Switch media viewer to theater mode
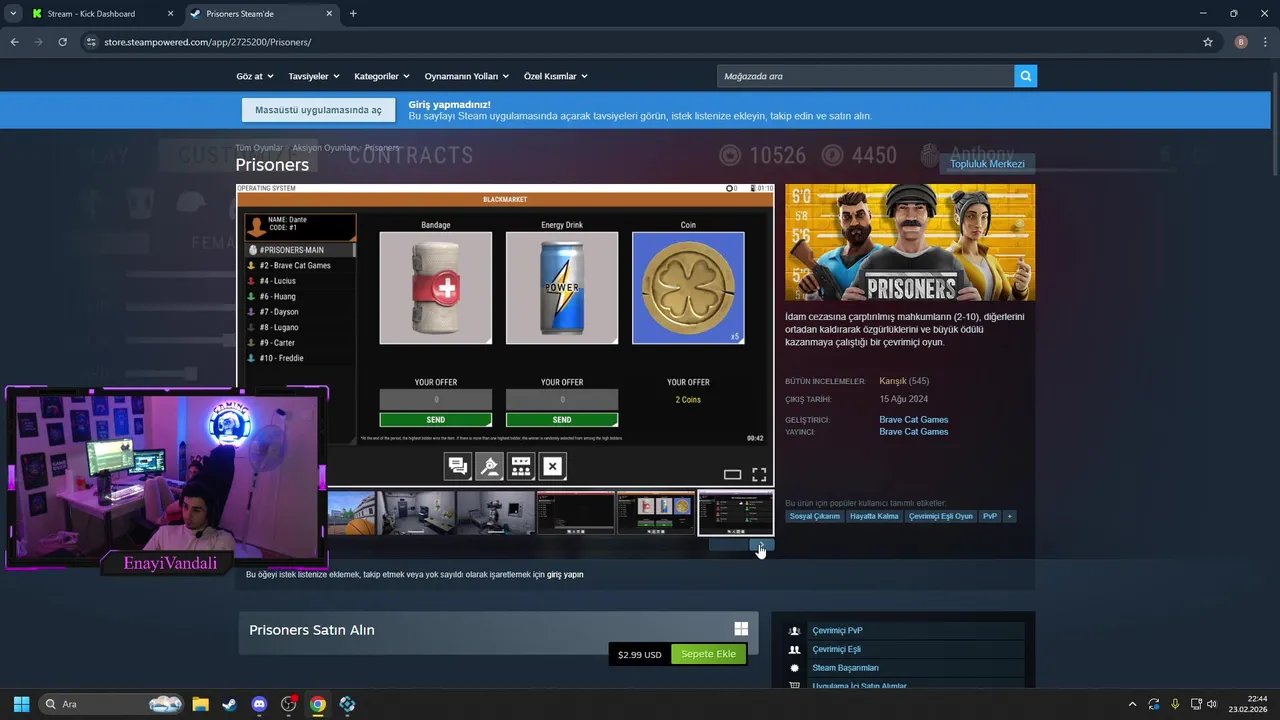This screenshot has height=720, width=1280. 732,475
